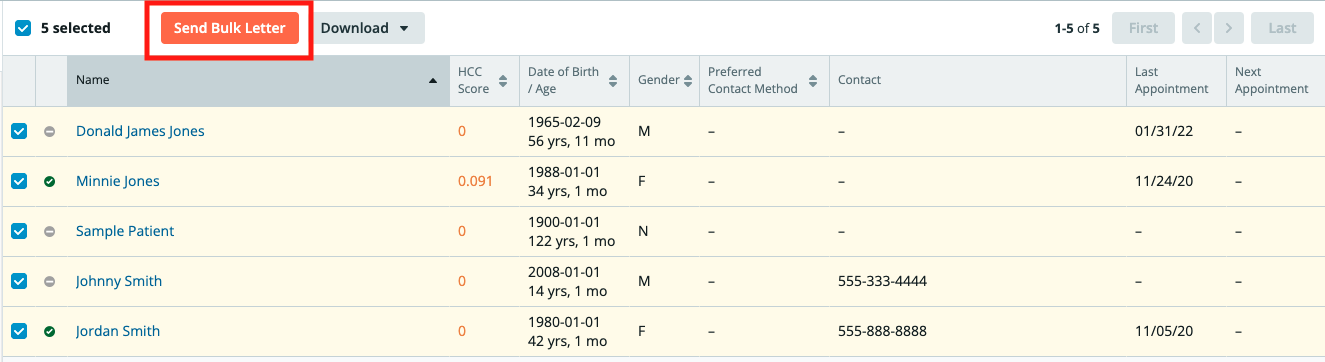Open Johnny Smith patient record
This screenshot has width=1325, height=362.
pyautogui.click(x=119, y=281)
